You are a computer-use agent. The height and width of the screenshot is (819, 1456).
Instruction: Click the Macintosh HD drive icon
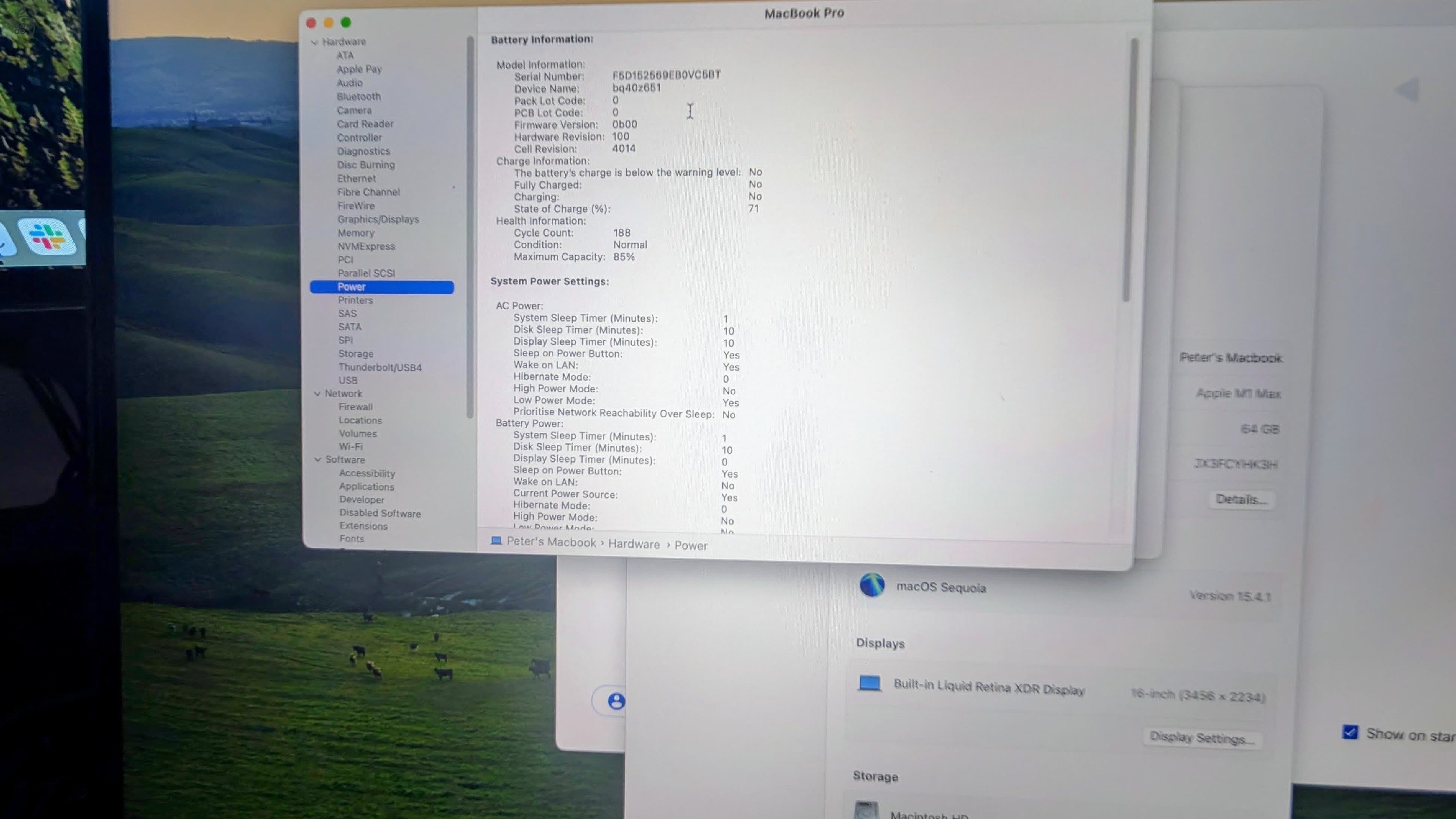coord(866,811)
